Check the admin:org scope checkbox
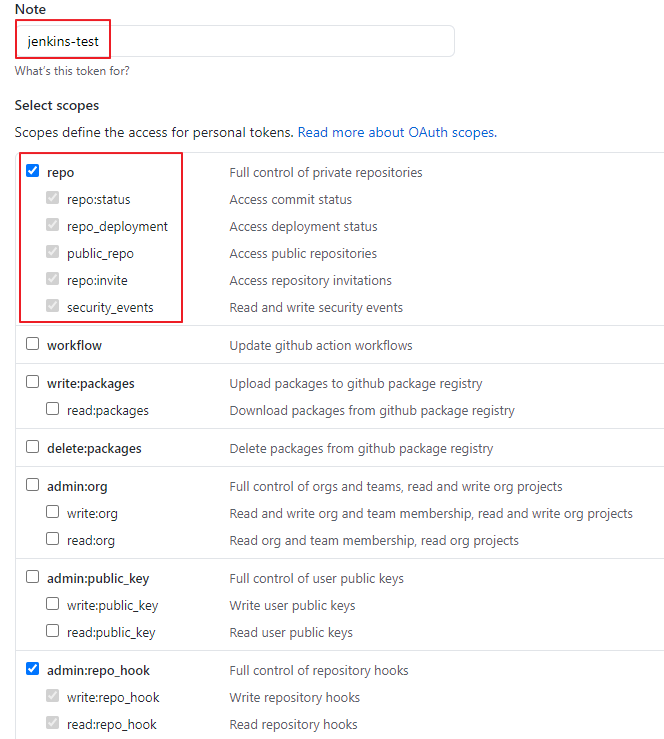664x739 pixels. pyautogui.click(x=33, y=484)
